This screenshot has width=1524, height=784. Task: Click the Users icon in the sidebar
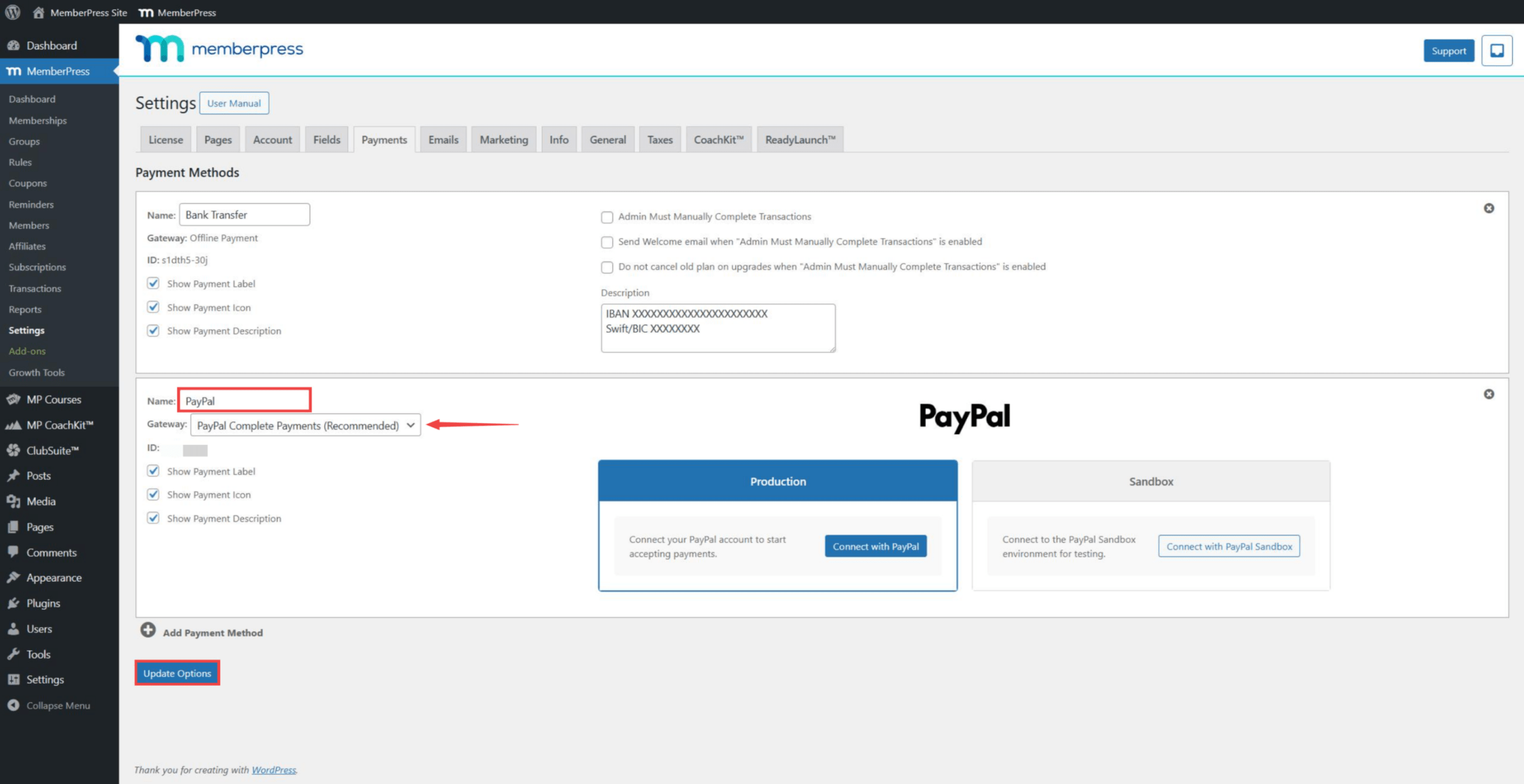[14, 628]
